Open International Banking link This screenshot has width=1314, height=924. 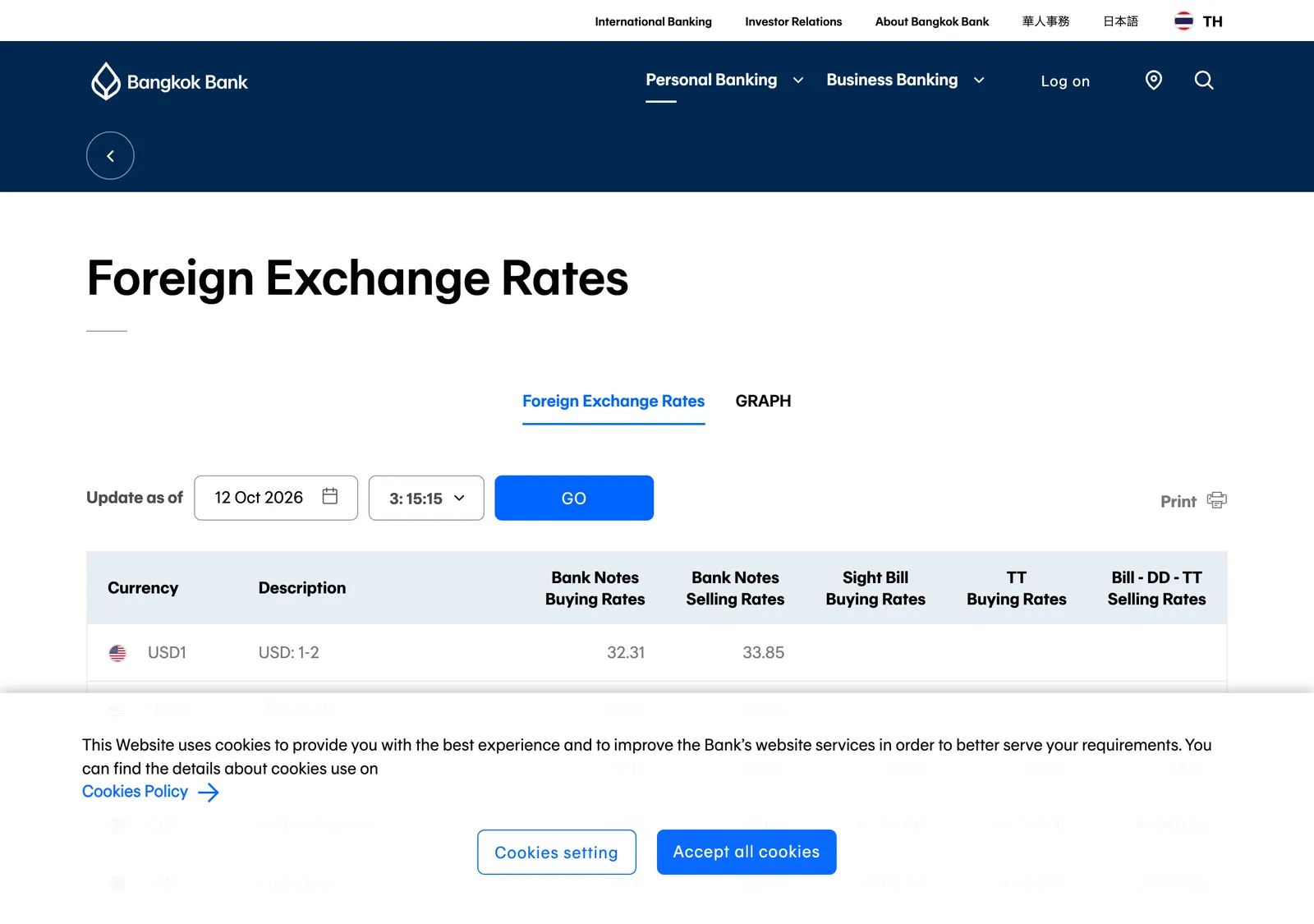pos(653,21)
